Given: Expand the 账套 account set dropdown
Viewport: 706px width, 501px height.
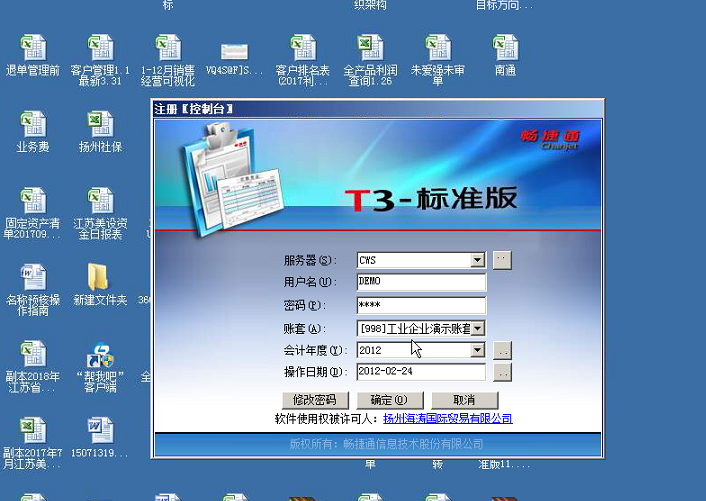Looking at the screenshot, I should [x=477, y=328].
